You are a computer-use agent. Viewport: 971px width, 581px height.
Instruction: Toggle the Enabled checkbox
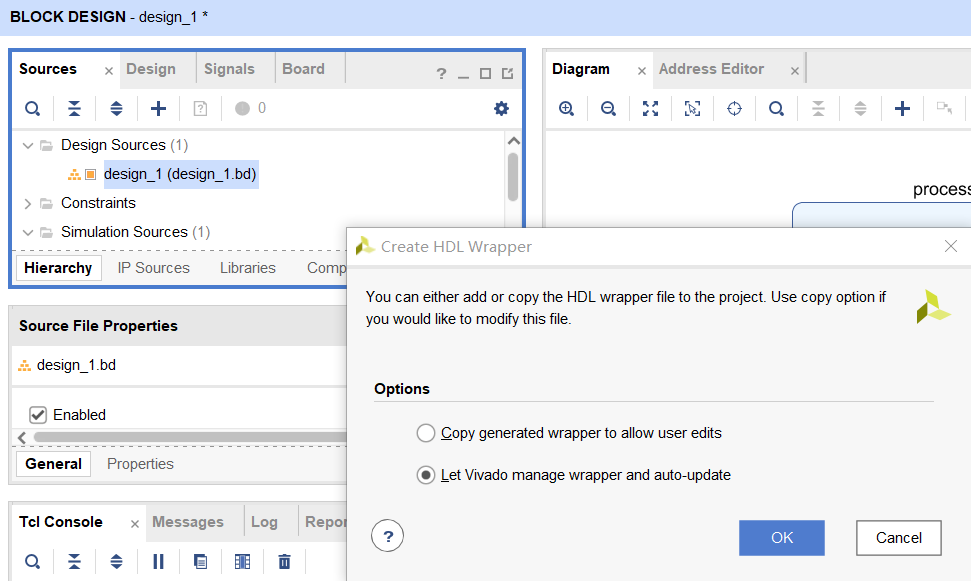click(38, 414)
